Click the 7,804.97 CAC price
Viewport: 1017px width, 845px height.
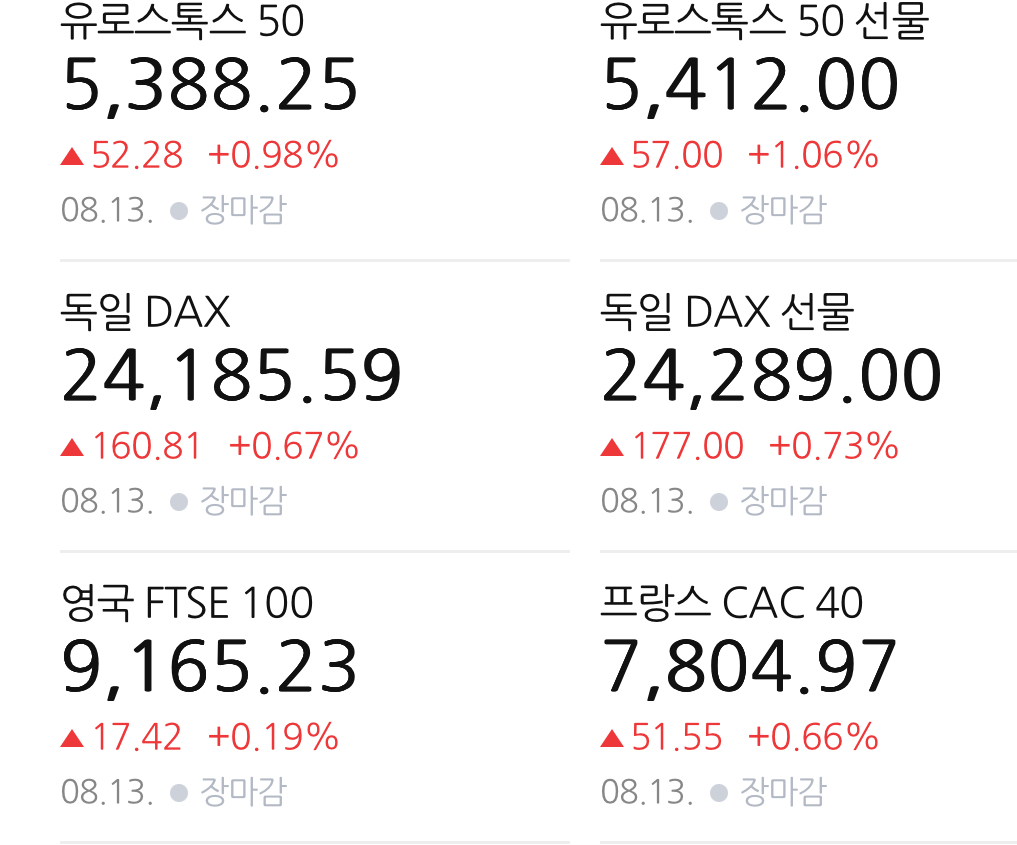click(750, 668)
